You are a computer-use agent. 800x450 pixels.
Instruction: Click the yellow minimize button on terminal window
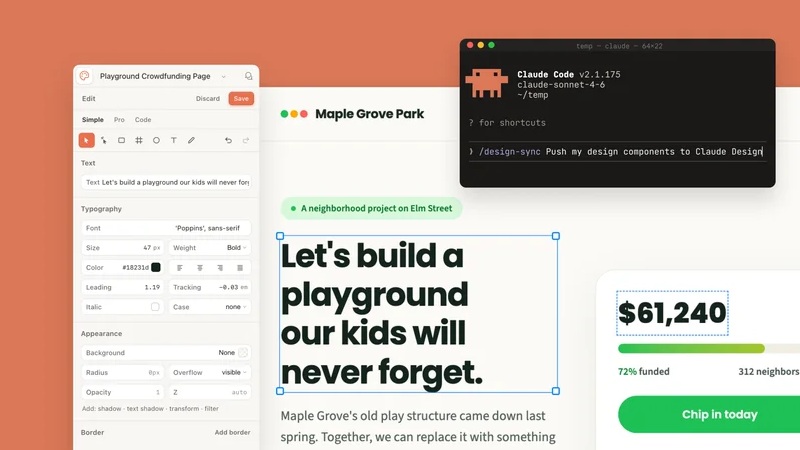click(481, 45)
